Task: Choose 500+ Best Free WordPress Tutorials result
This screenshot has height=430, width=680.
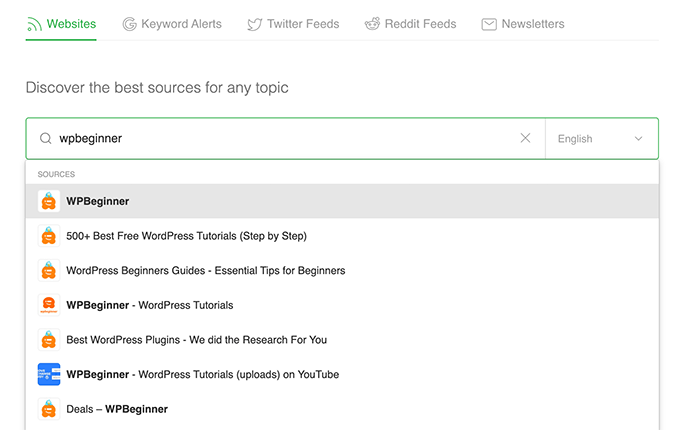Action: tap(342, 236)
